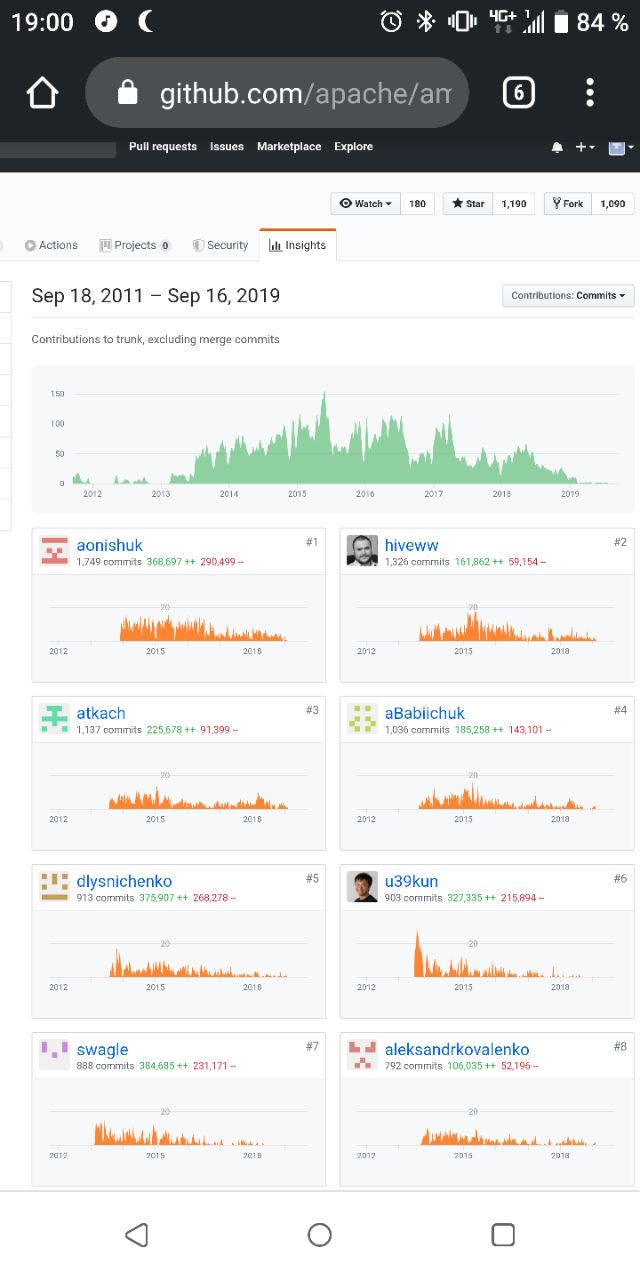Click atkach identicon avatar
The width and height of the screenshot is (640, 1280).
[x=54, y=719]
